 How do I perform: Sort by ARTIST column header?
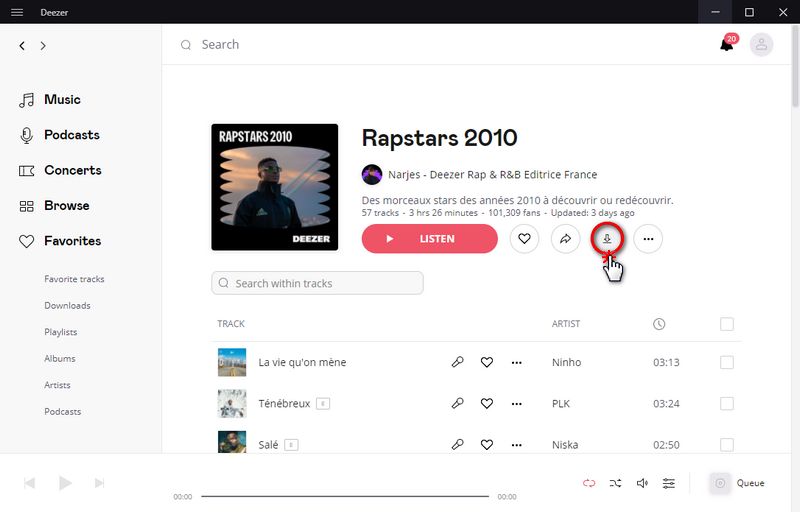(566, 324)
